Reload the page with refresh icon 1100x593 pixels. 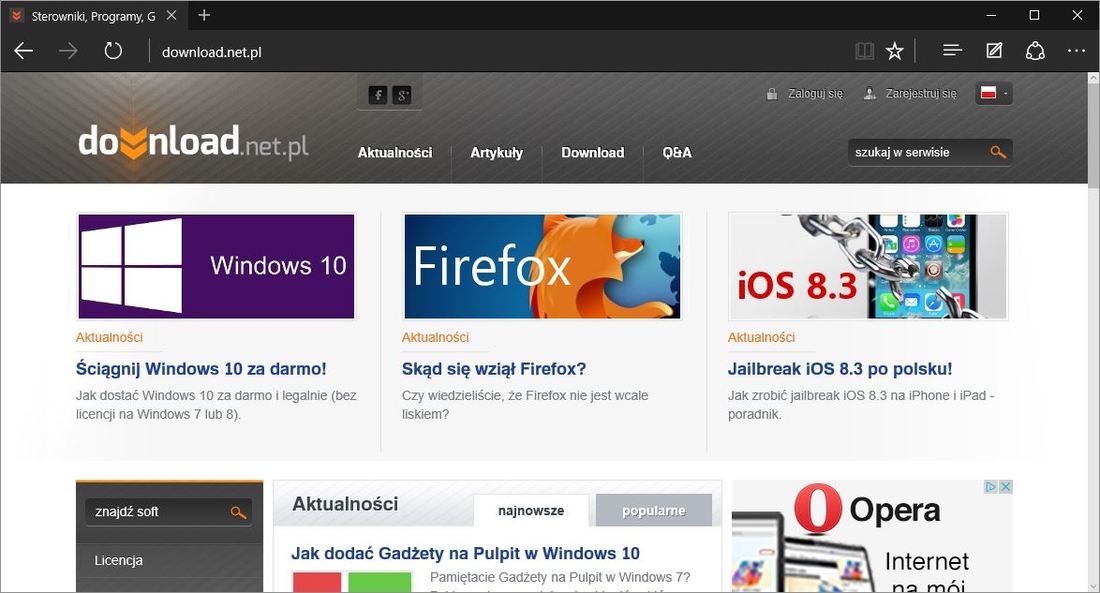tap(113, 51)
